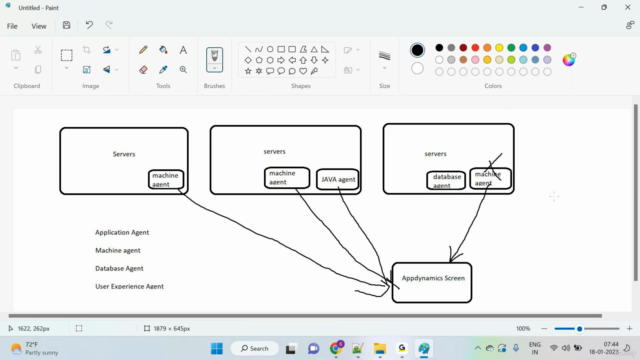Select the Eraser tool
This screenshot has width=640, height=360.
[143, 70]
